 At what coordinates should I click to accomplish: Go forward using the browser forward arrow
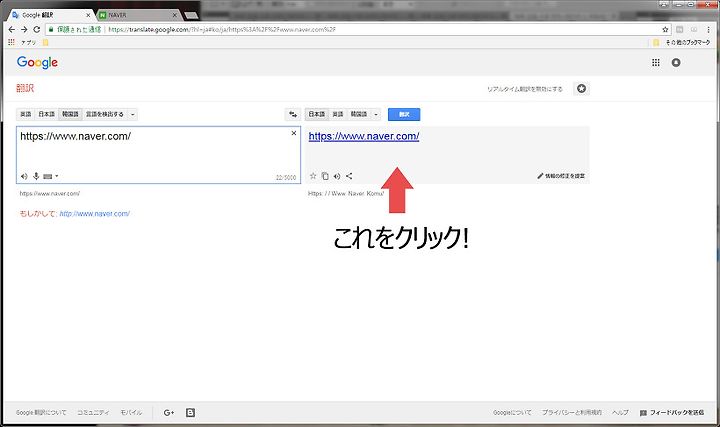click(x=24, y=29)
